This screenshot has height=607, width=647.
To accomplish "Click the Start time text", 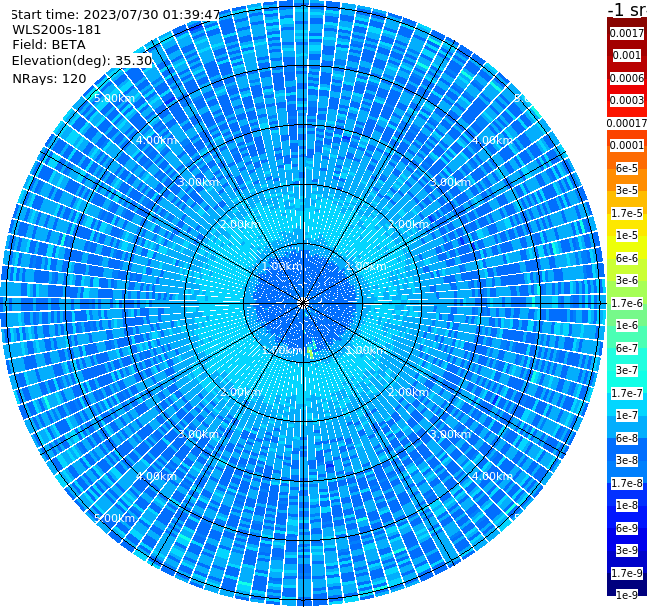I will (x=116, y=15).
